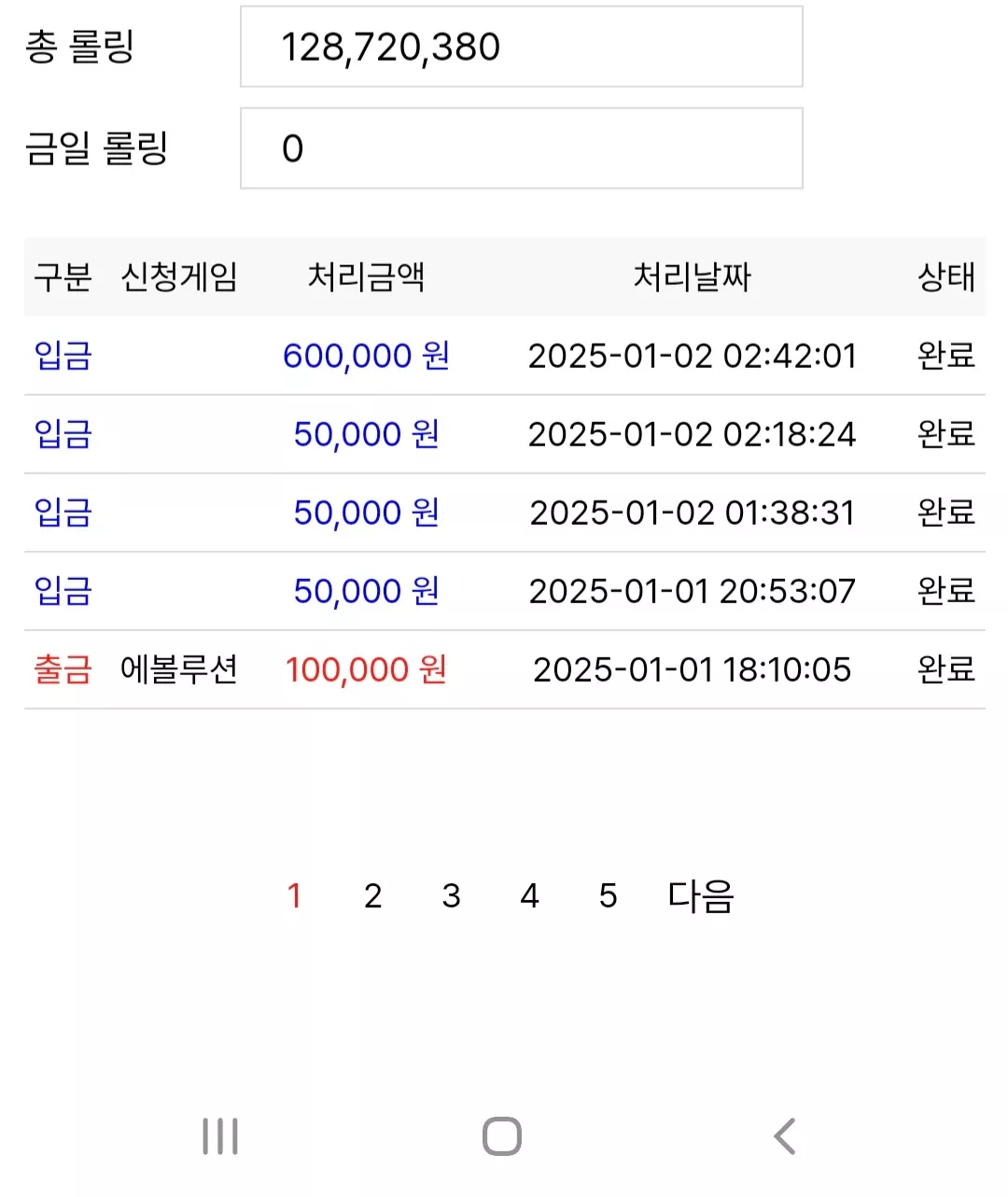Click the 처리날짜 column header
Image resolution: width=1008 pixels, height=1197 pixels.
[x=692, y=277]
